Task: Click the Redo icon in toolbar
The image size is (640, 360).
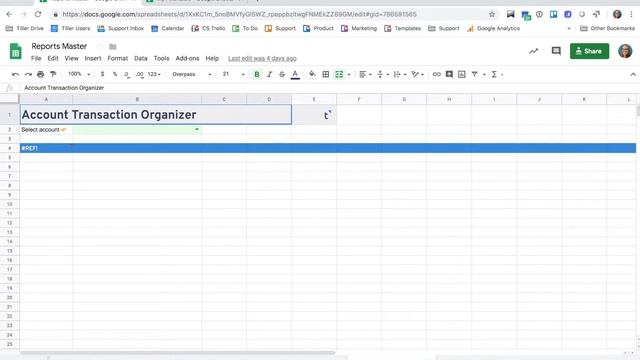Action: tap(28, 74)
